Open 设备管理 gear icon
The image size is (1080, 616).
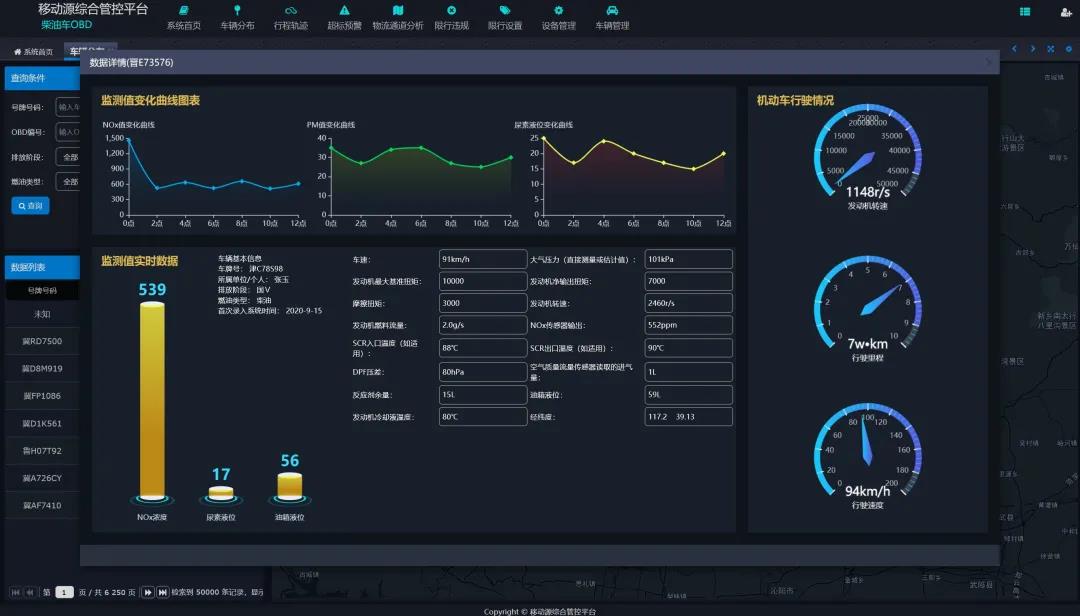pos(558,11)
